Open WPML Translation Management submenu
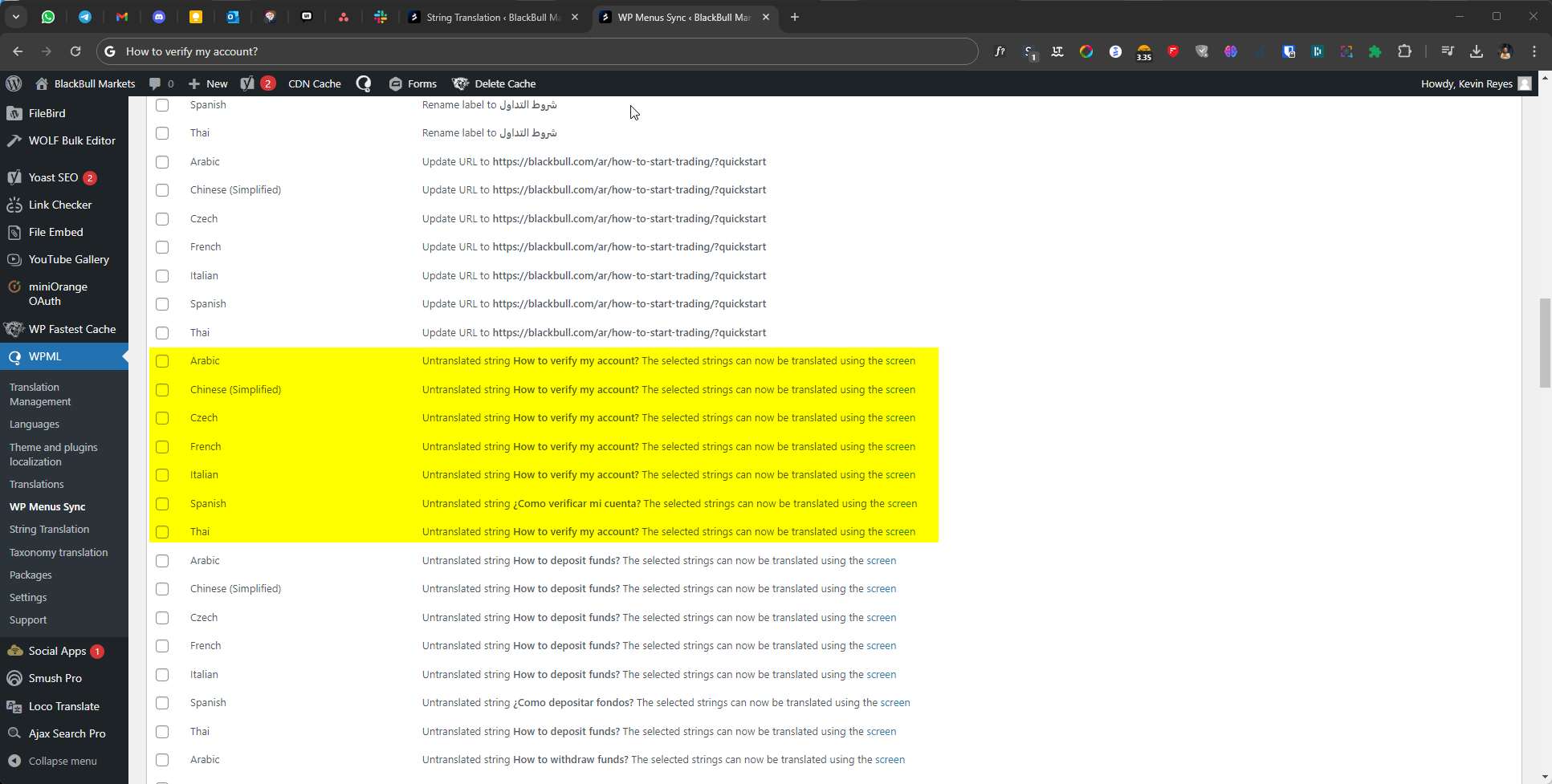 40,394
